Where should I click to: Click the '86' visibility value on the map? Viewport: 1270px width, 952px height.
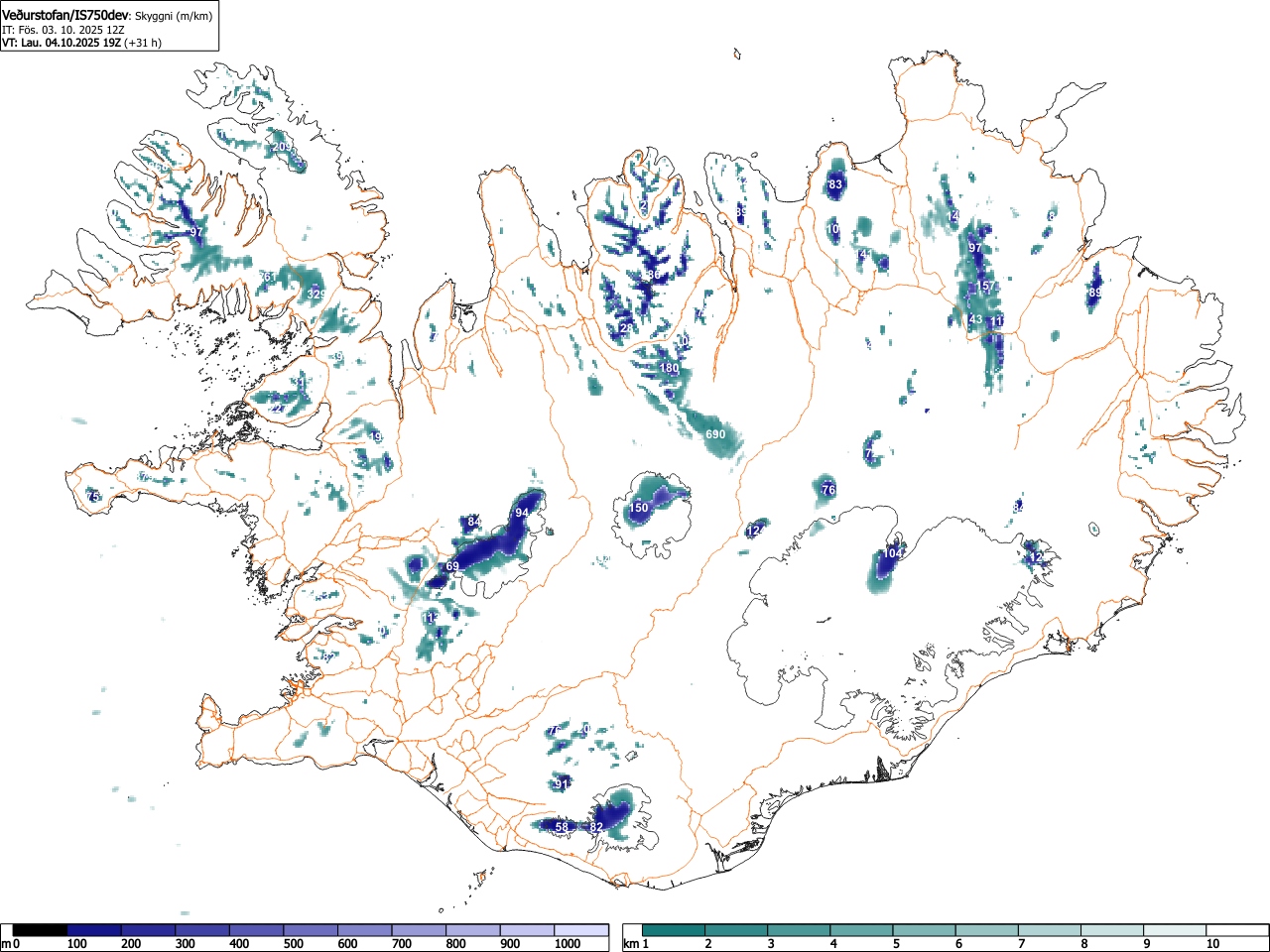coord(653,275)
